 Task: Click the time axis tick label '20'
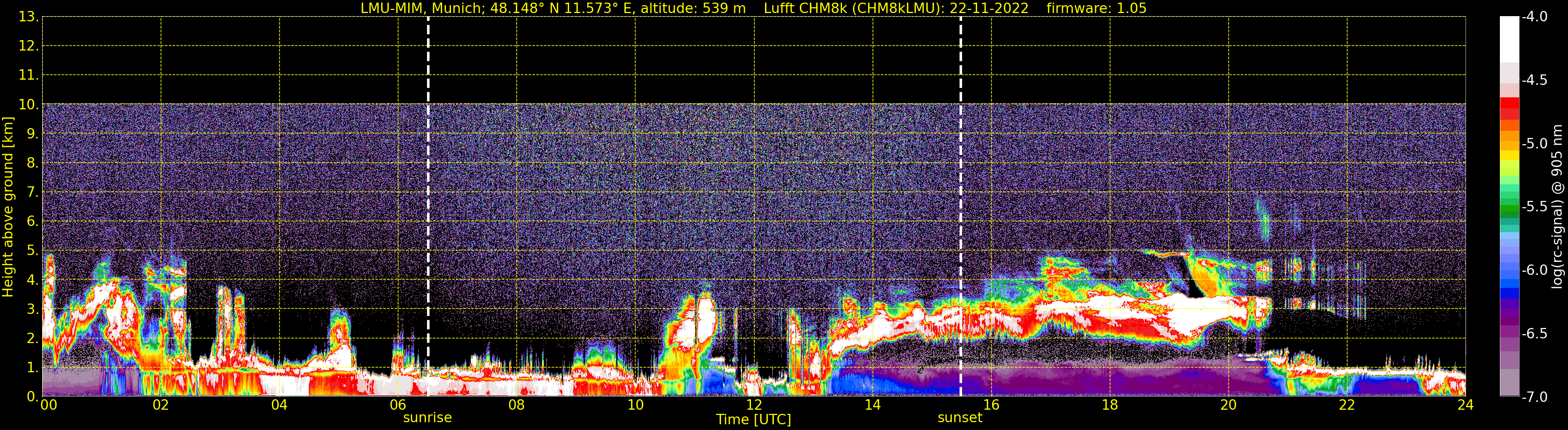tap(1229, 405)
